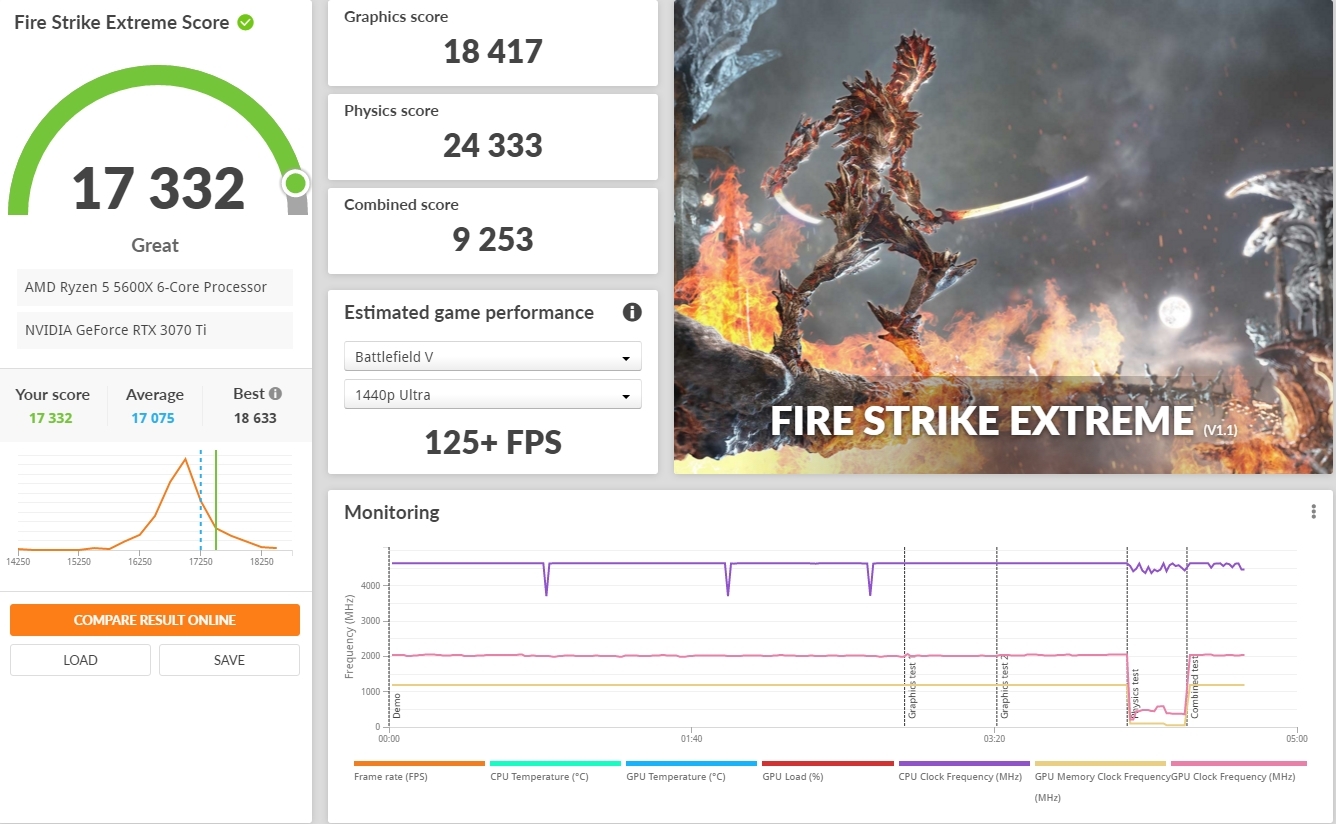Click the Average score value 17 075

[153, 418]
